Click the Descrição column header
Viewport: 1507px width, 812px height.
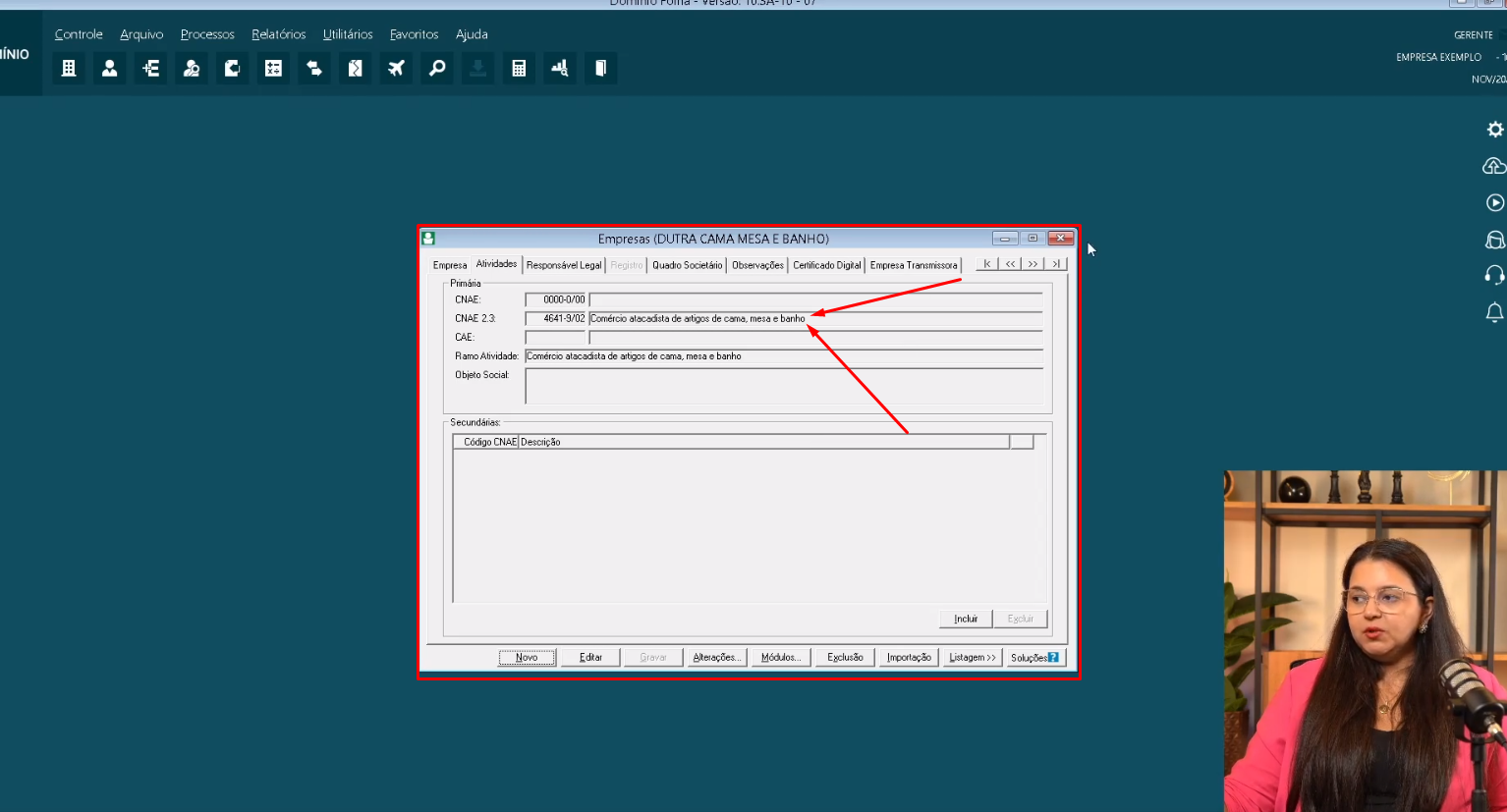[763, 442]
